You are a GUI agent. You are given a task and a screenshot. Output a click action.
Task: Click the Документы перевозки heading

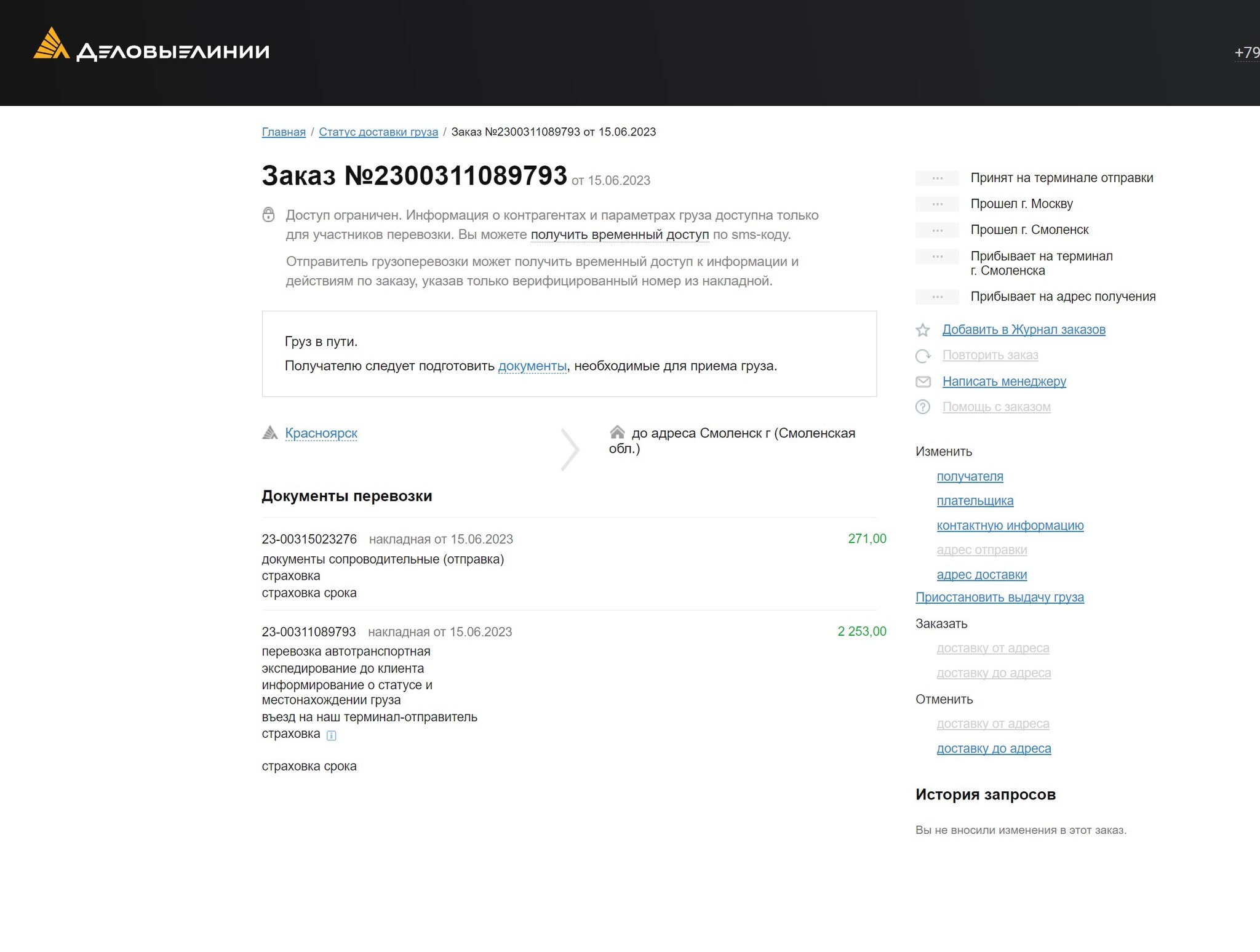tap(347, 496)
